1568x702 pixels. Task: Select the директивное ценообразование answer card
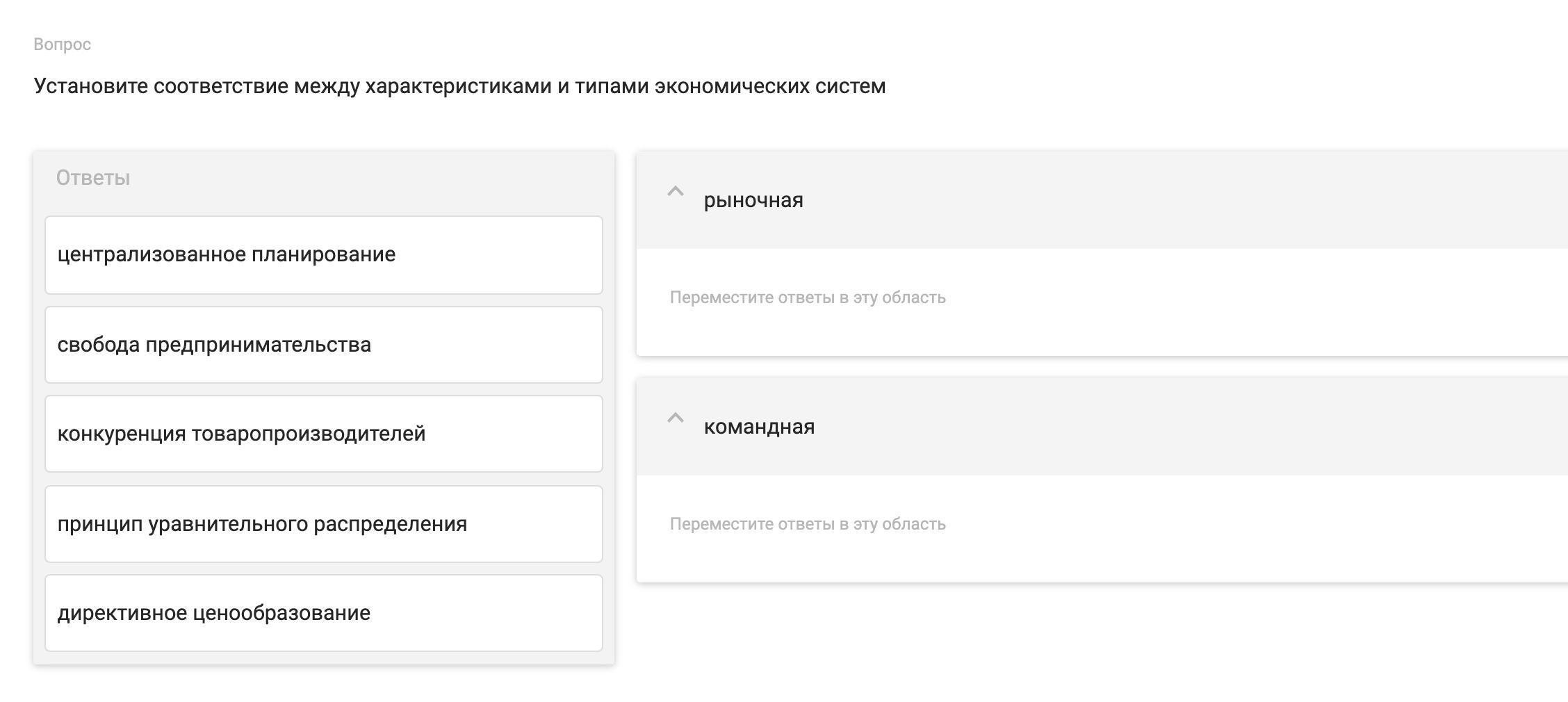tap(323, 613)
